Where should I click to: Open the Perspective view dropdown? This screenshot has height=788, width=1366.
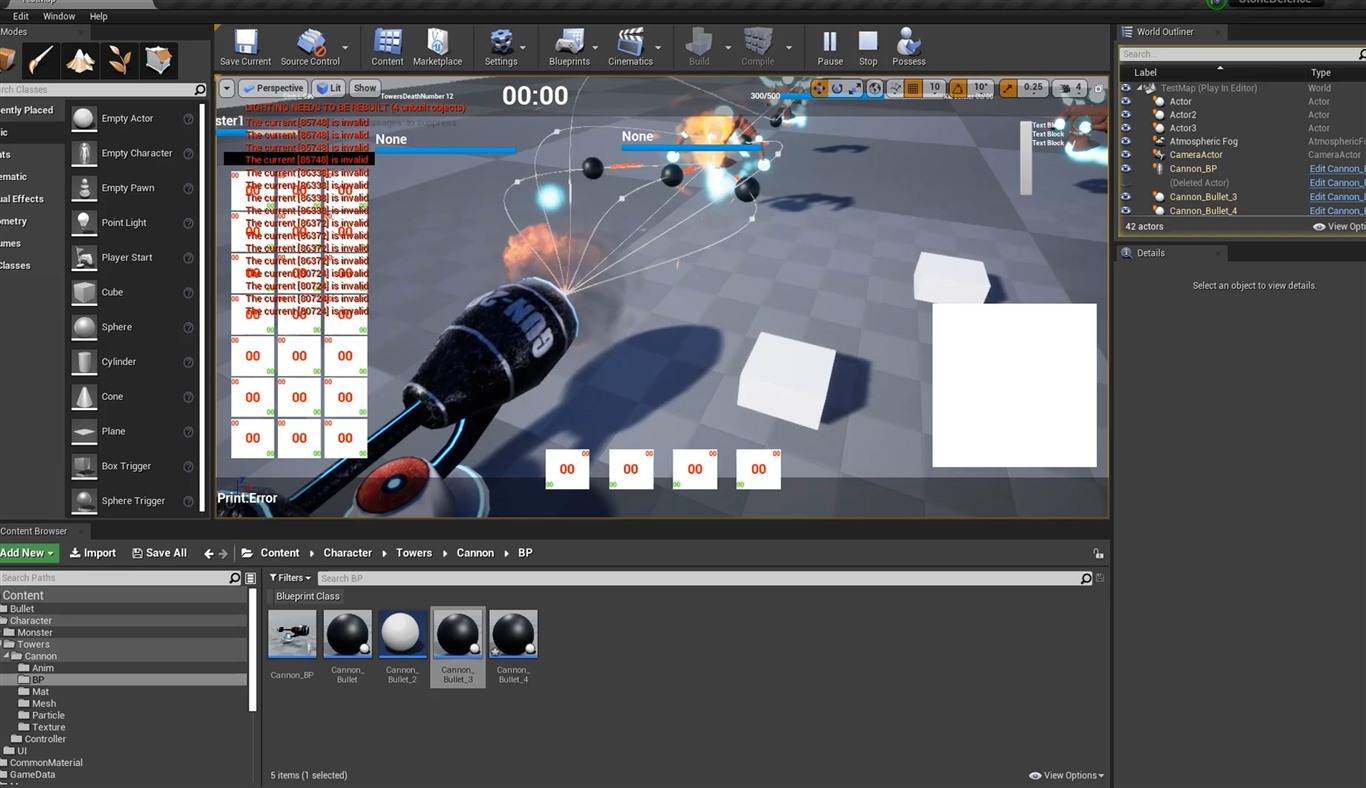(273, 88)
